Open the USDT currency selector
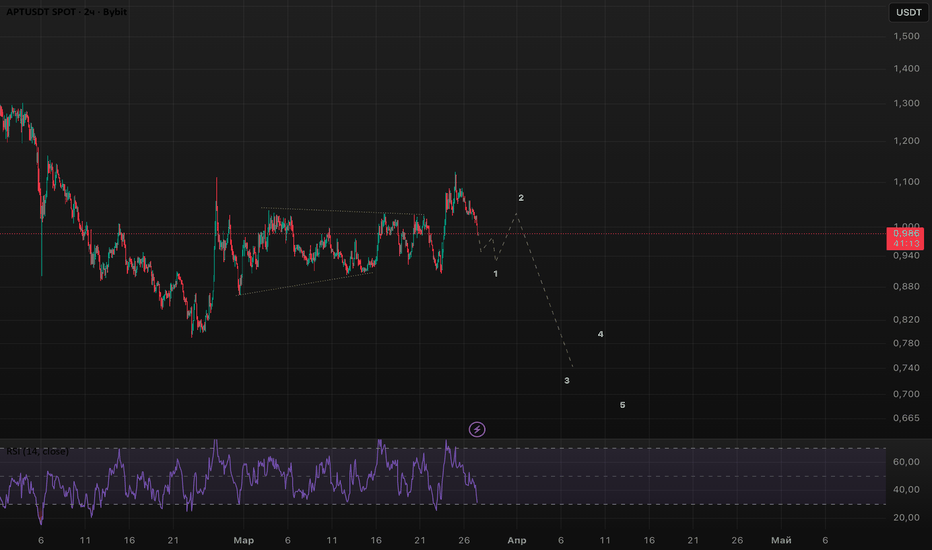The width and height of the screenshot is (932, 550). point(908,12)
